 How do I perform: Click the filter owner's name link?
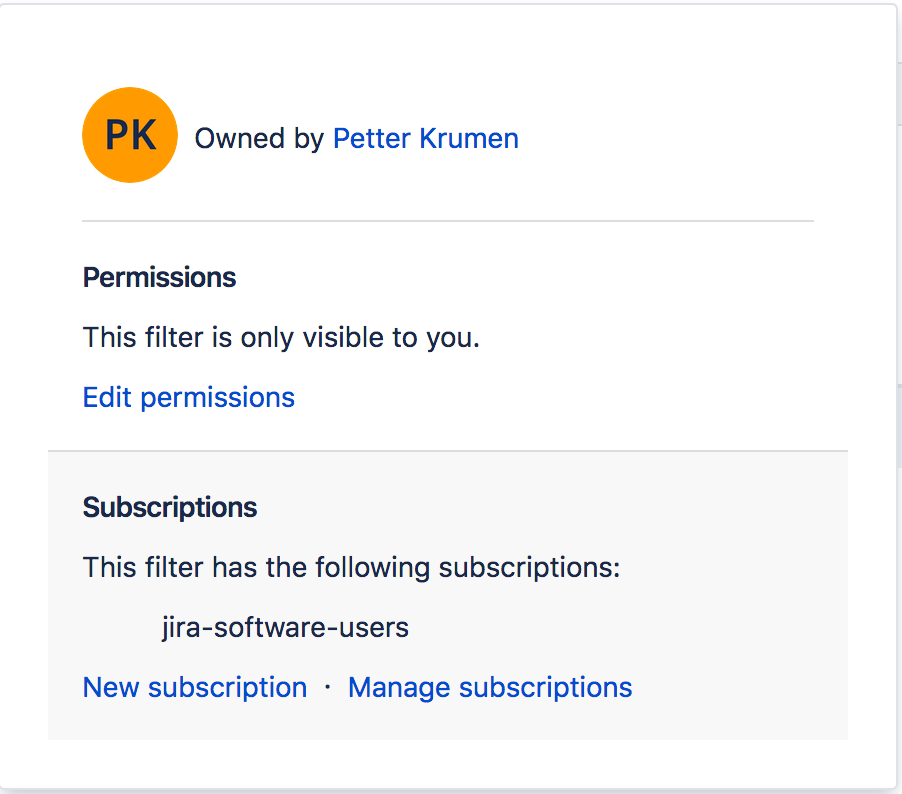425,138
